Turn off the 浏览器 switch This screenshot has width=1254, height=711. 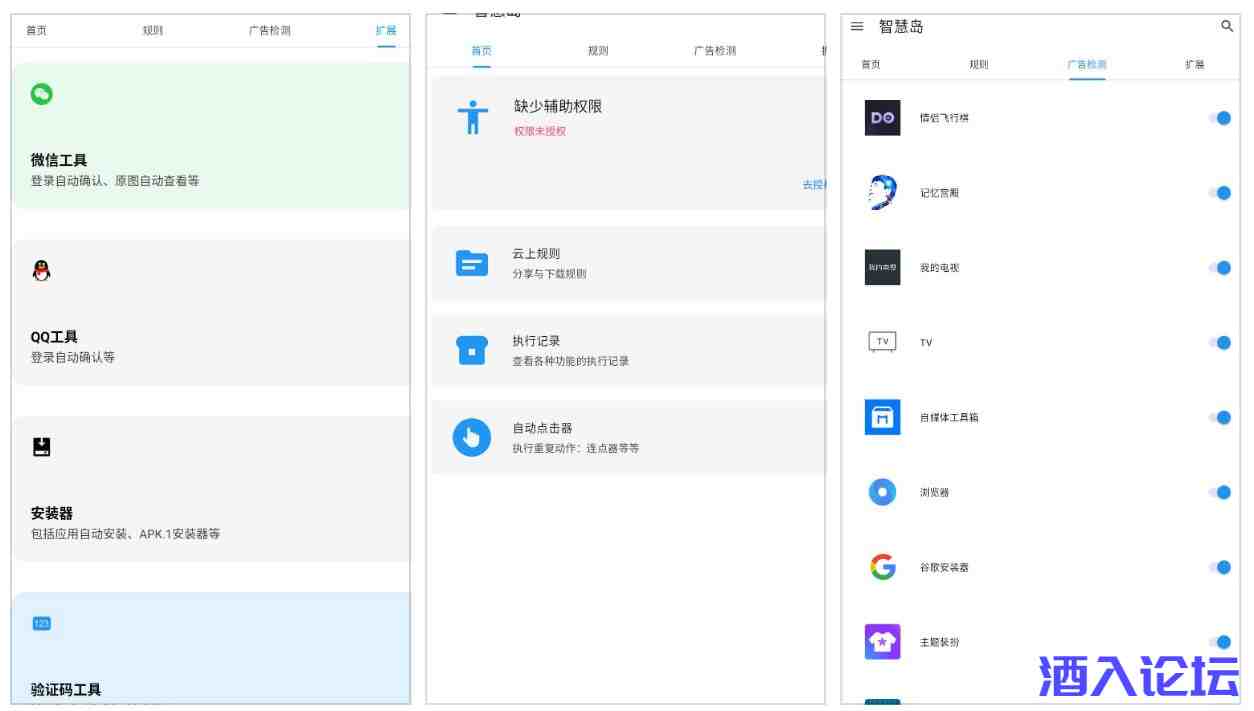pyautogui.click(x=1219, y=492)
